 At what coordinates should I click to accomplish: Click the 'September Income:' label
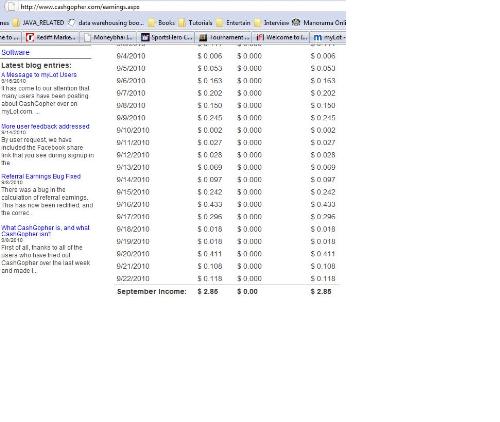point(152,292)
